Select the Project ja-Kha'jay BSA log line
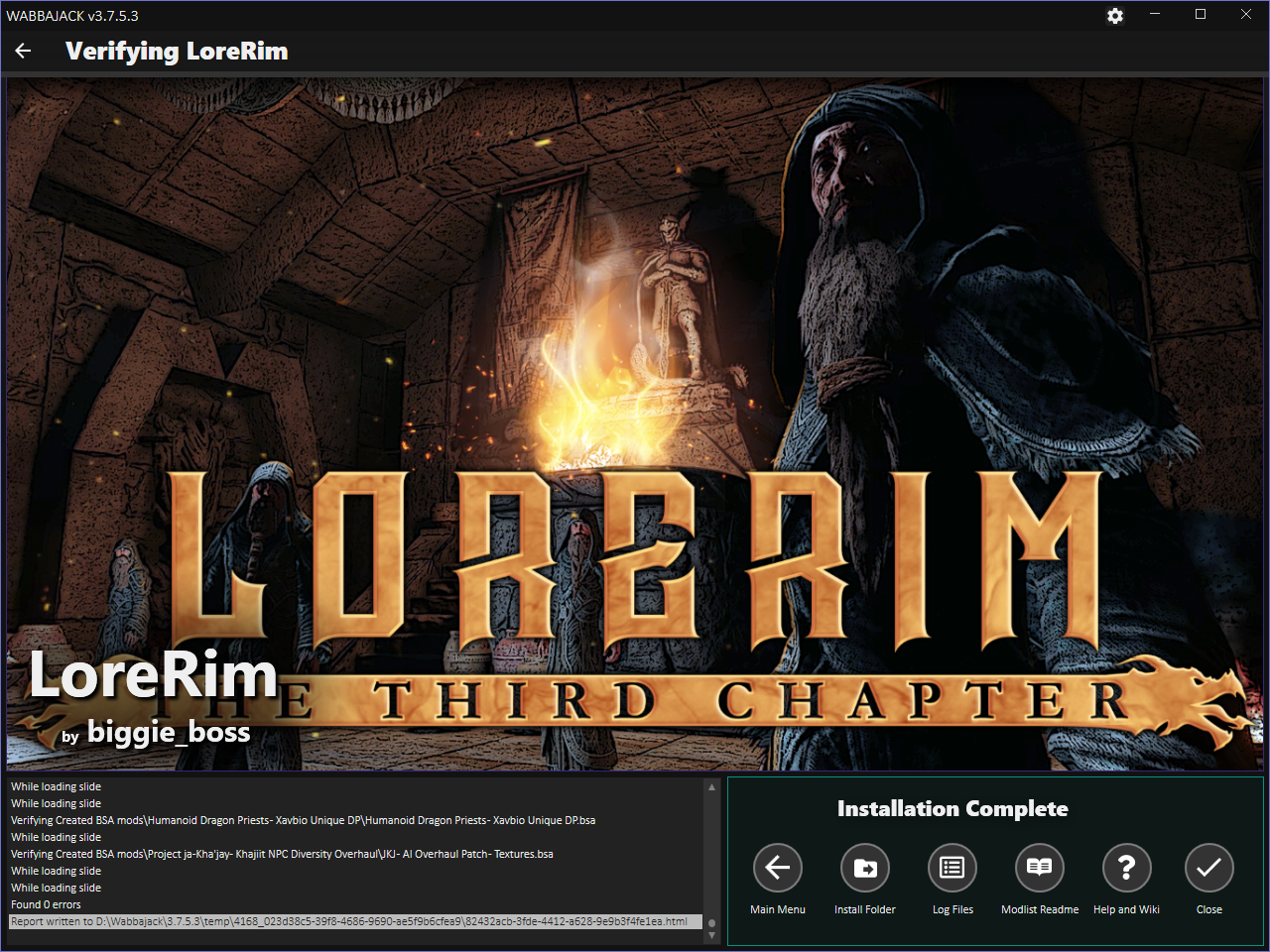 355,854
